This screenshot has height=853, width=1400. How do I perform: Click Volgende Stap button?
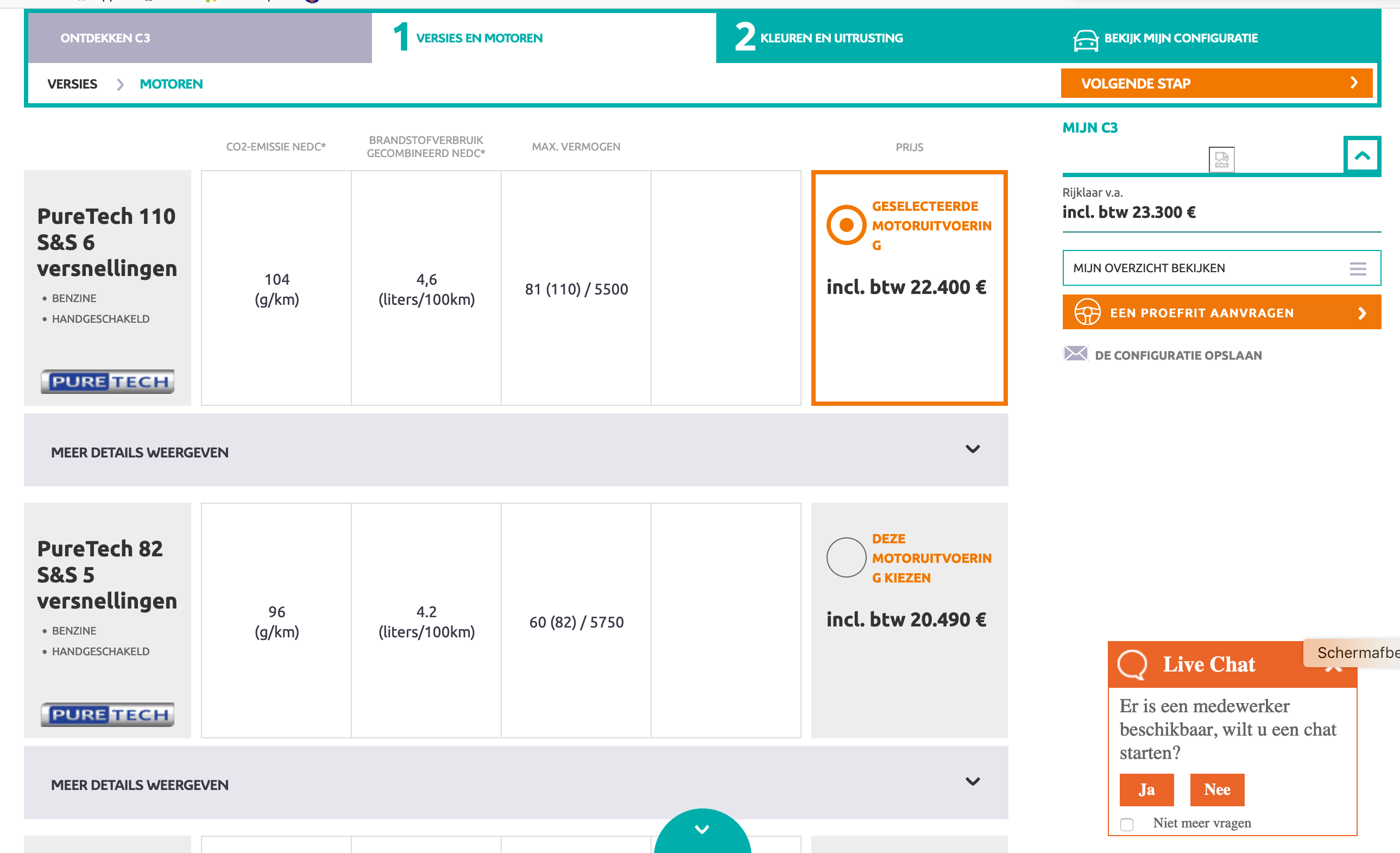click(x=1216, y=83)
